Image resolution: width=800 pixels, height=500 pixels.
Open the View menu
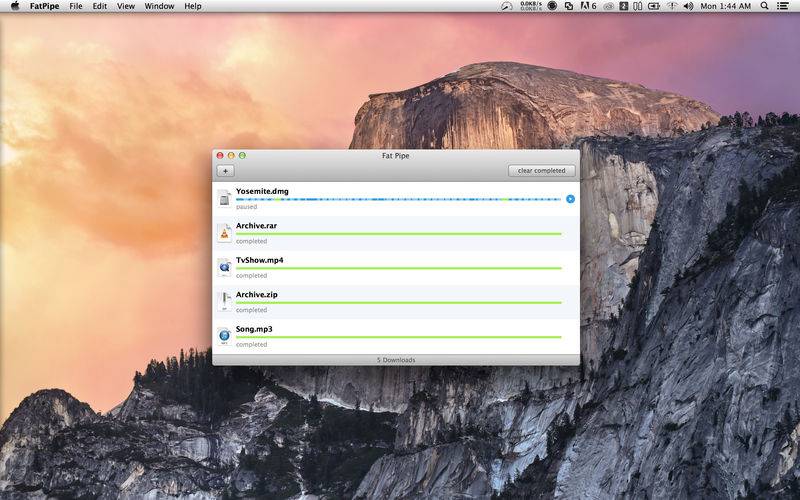tap(126, 6)
